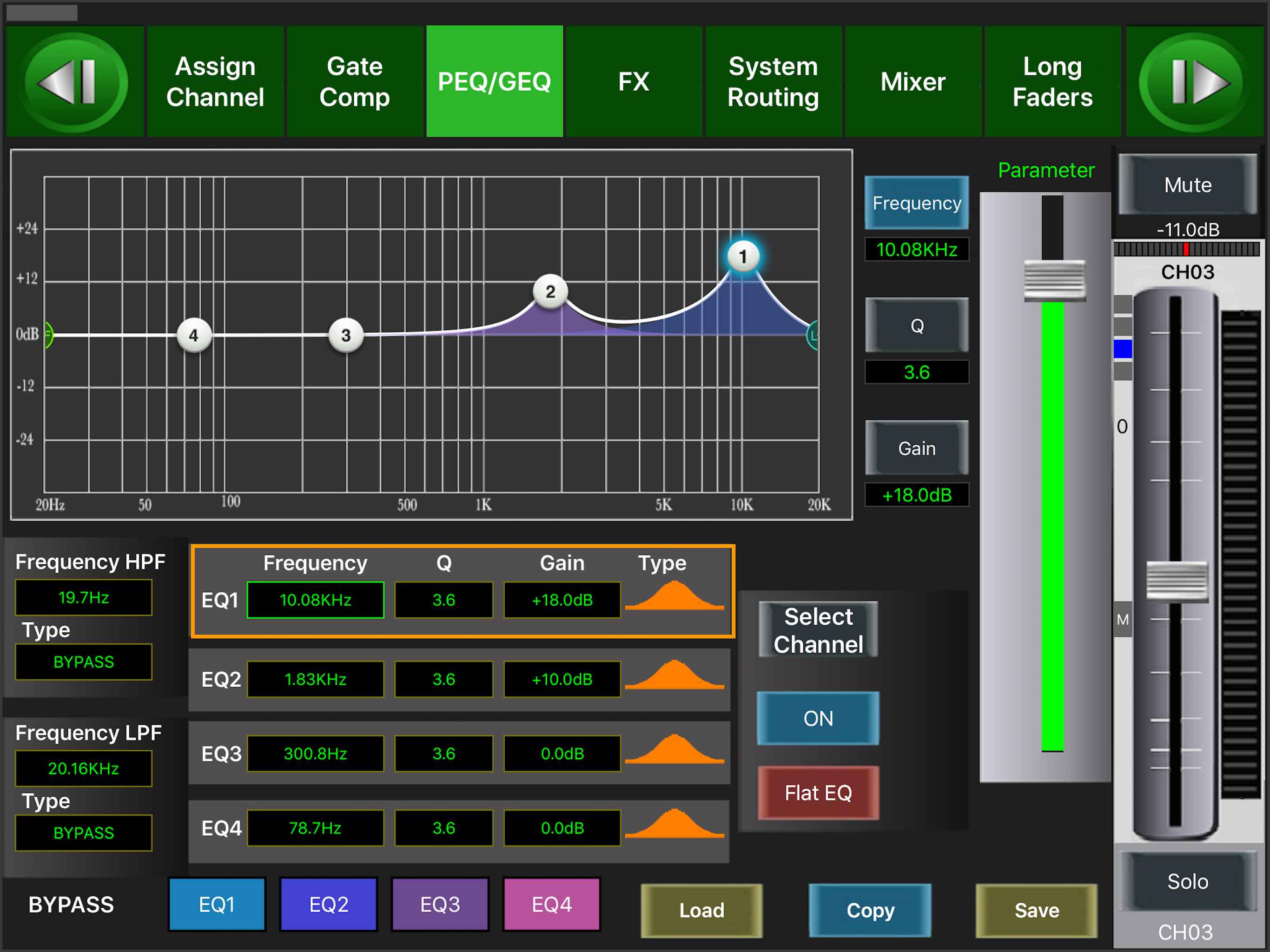1270x952 pixels.
Task: Open the Assign Channel tab
Action: click(215, 81)
